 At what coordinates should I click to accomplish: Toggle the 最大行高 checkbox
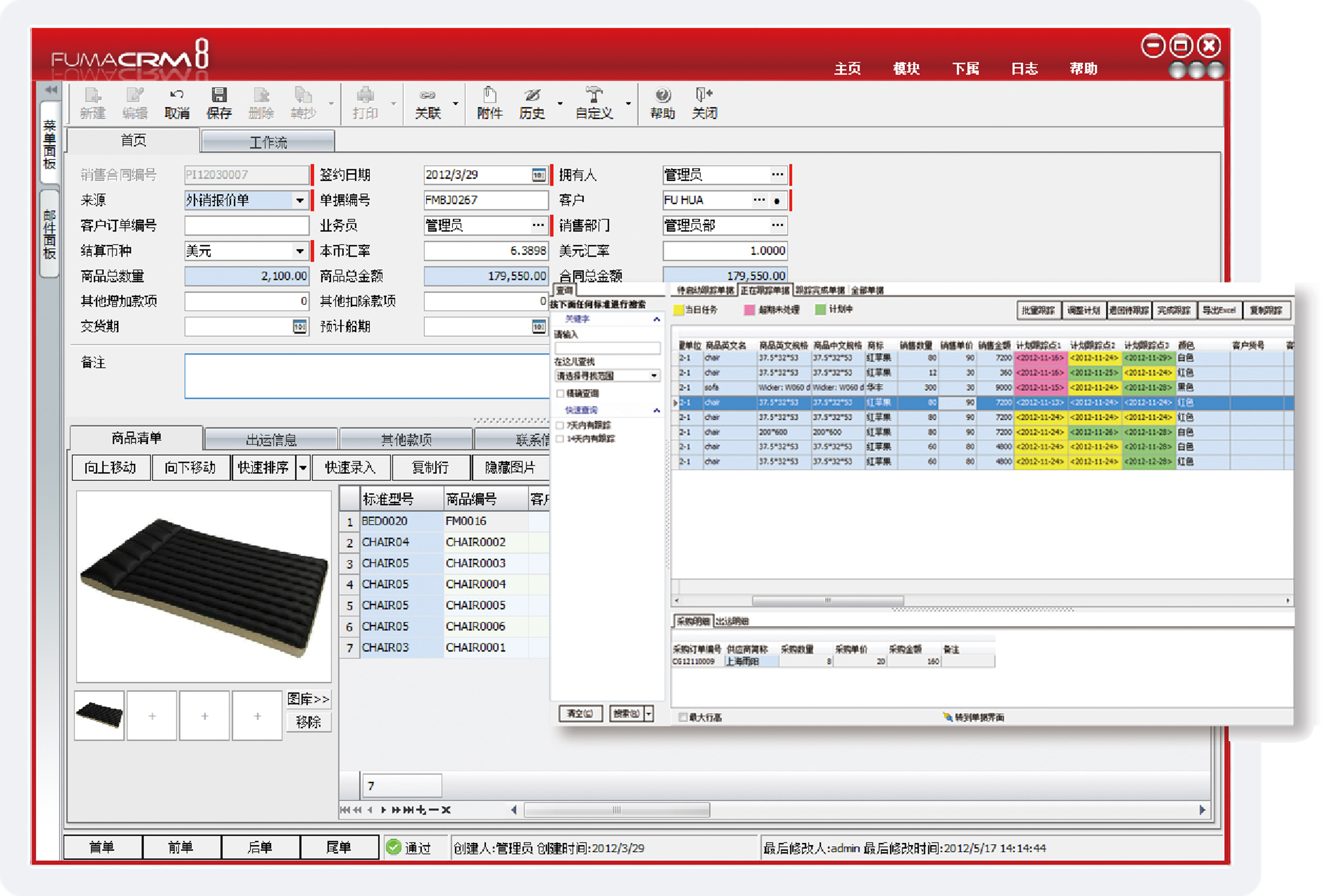(683, 718)
